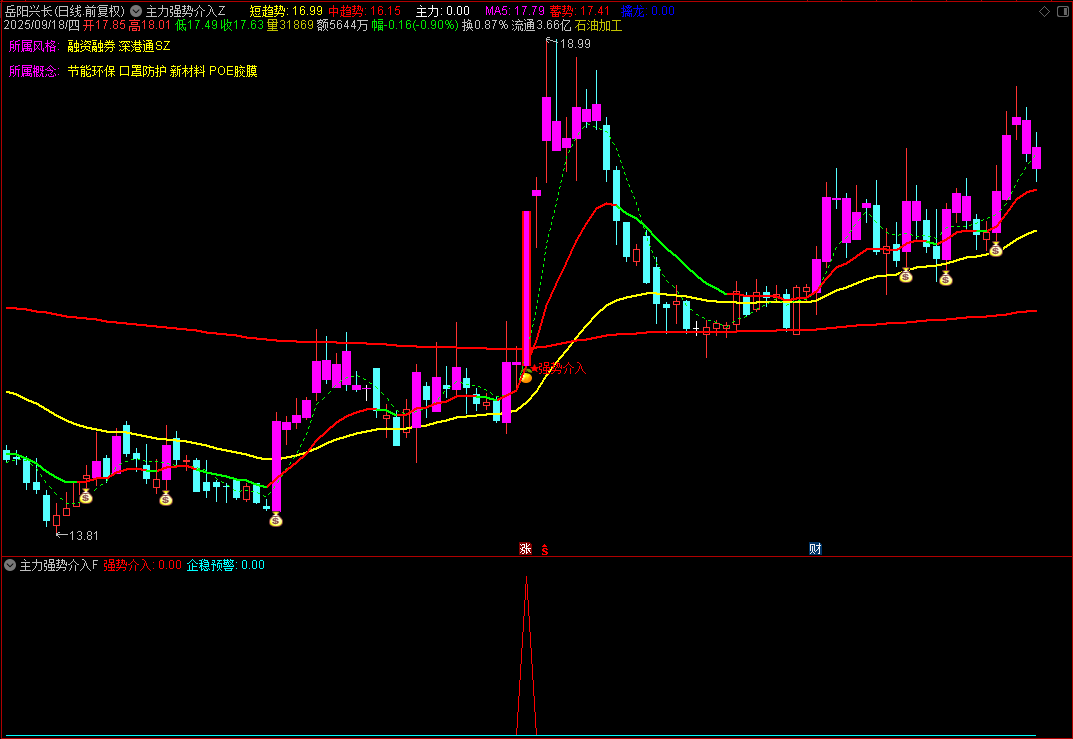1073x739 pixels.
Task: Click the volume value 量31869
Action: (x=290, y=25)
